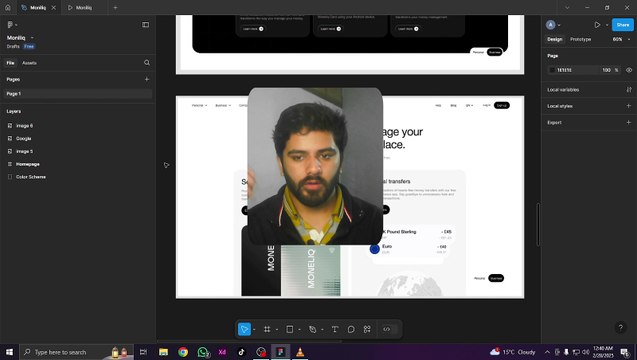Click the Drafts location link
637x360 pixels.
click(13, 46)
